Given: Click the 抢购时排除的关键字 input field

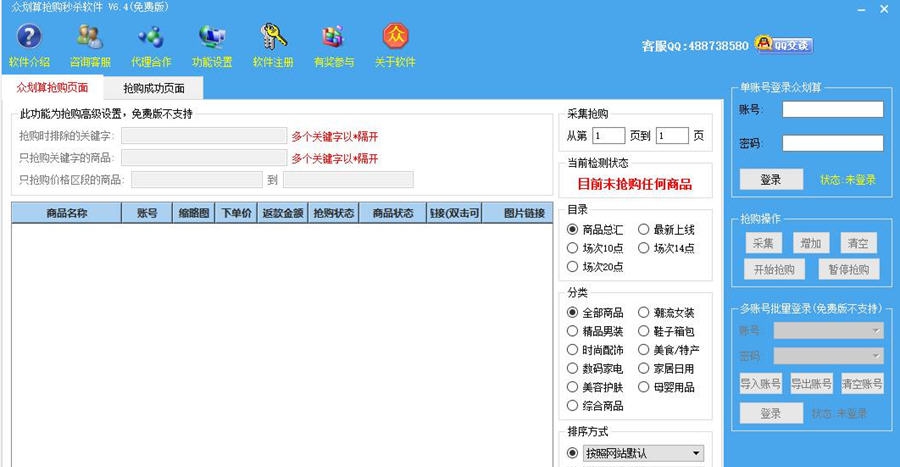Looking at the screenshot, I should point(204,135).
